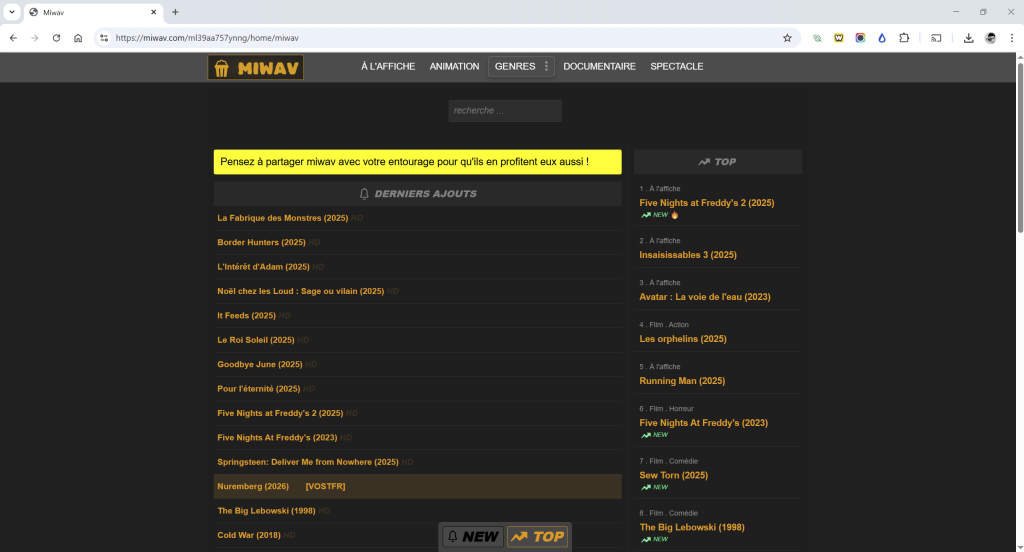The width and height of the screenshot is (1024, 552).
Task: Click the MIWAV popcorn logo
Action: pos(255,67)
